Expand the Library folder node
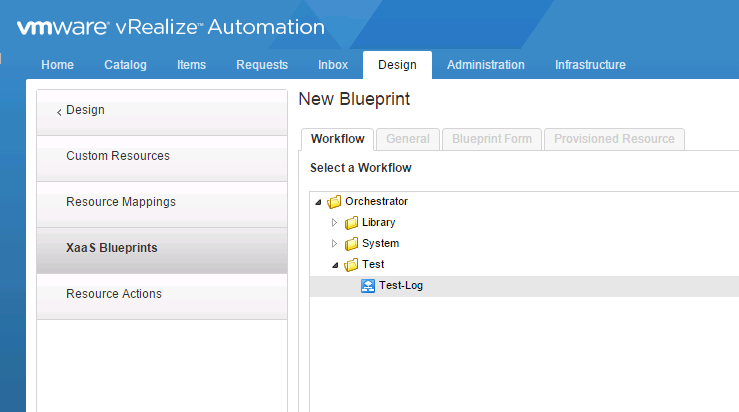This screenshot has width=739, height=412. (x=334, y=222)
